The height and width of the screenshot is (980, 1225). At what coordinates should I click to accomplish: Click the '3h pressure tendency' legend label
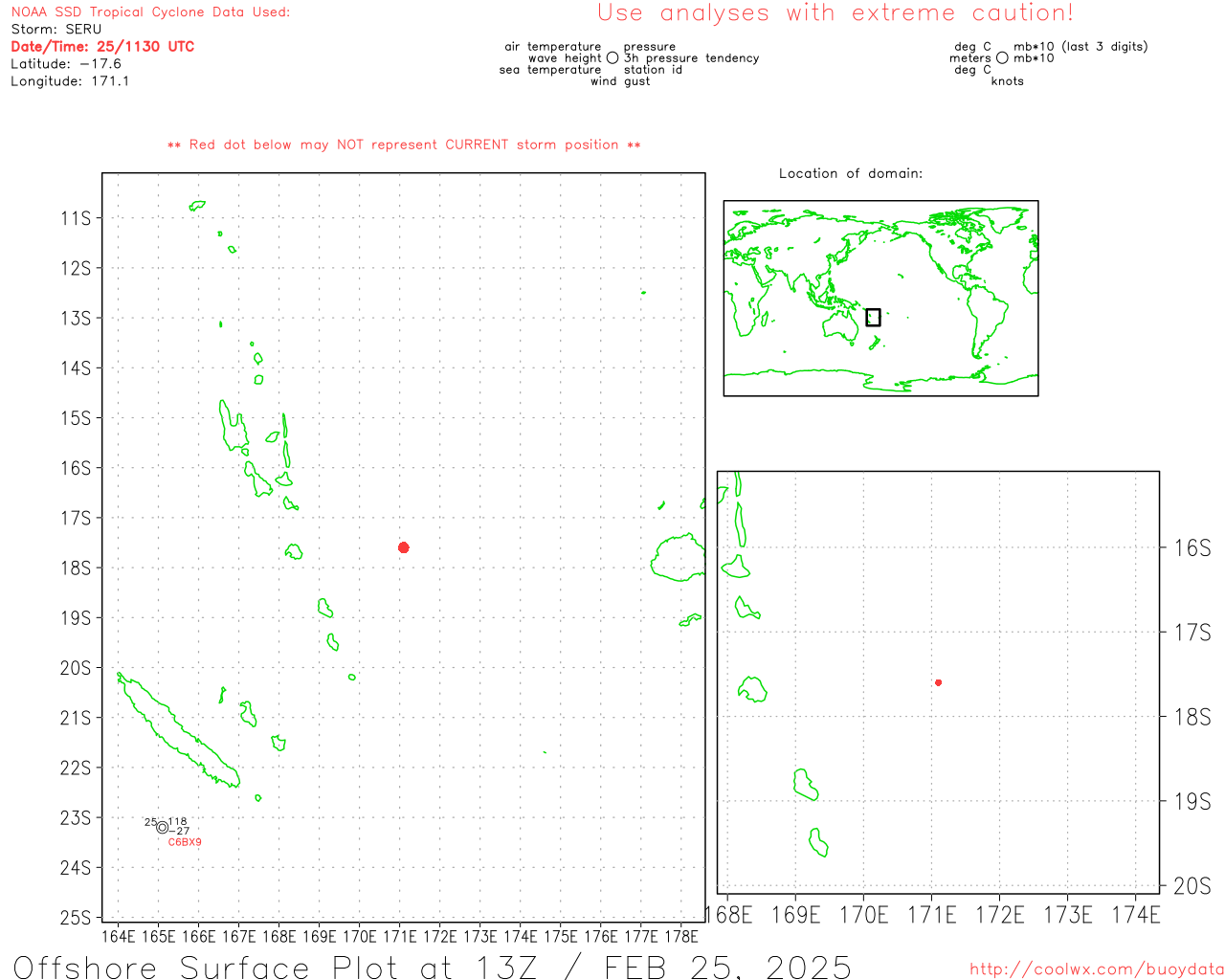pos(691,58)
